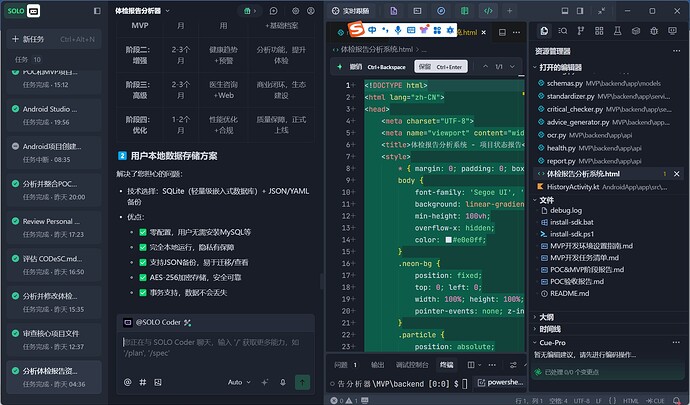
Task: Click 体检报告分析系统.html in the breadcrumb
Action: pos(377,49)
